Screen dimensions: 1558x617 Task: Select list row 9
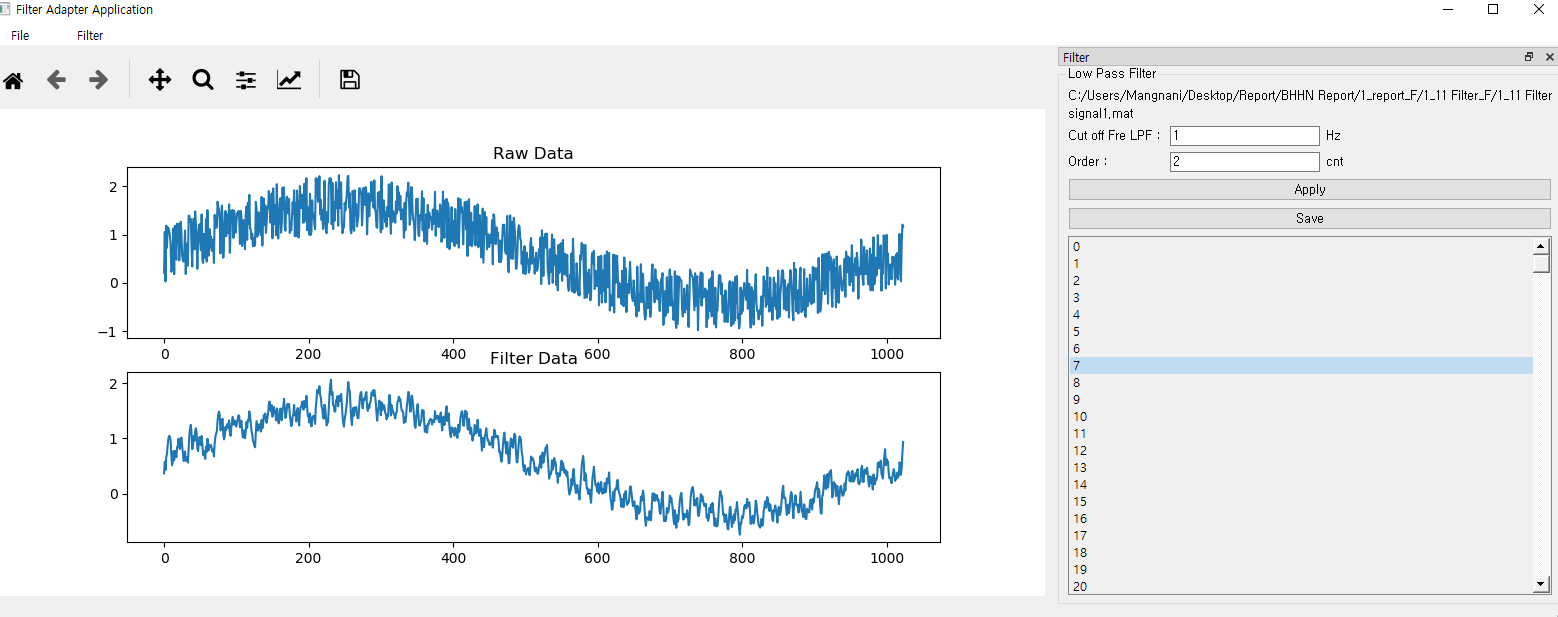pos(1301,399)
